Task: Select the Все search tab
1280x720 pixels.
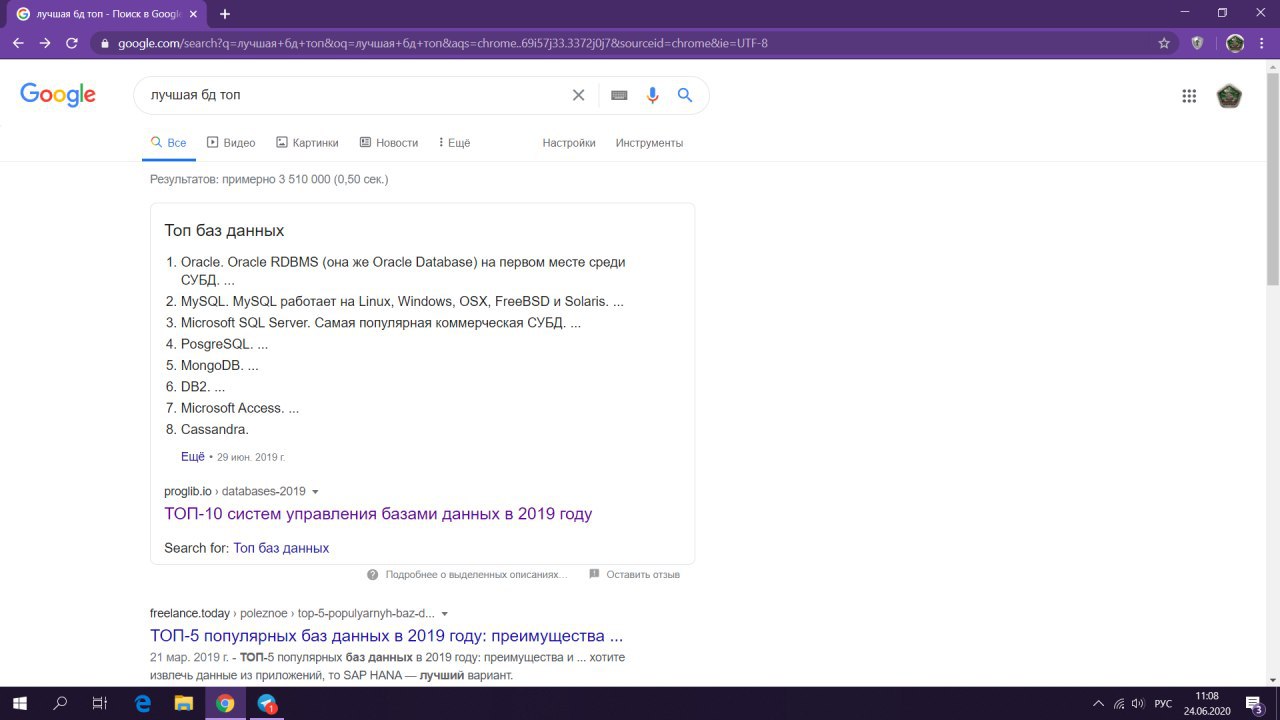Action: [x=168, y=143]
